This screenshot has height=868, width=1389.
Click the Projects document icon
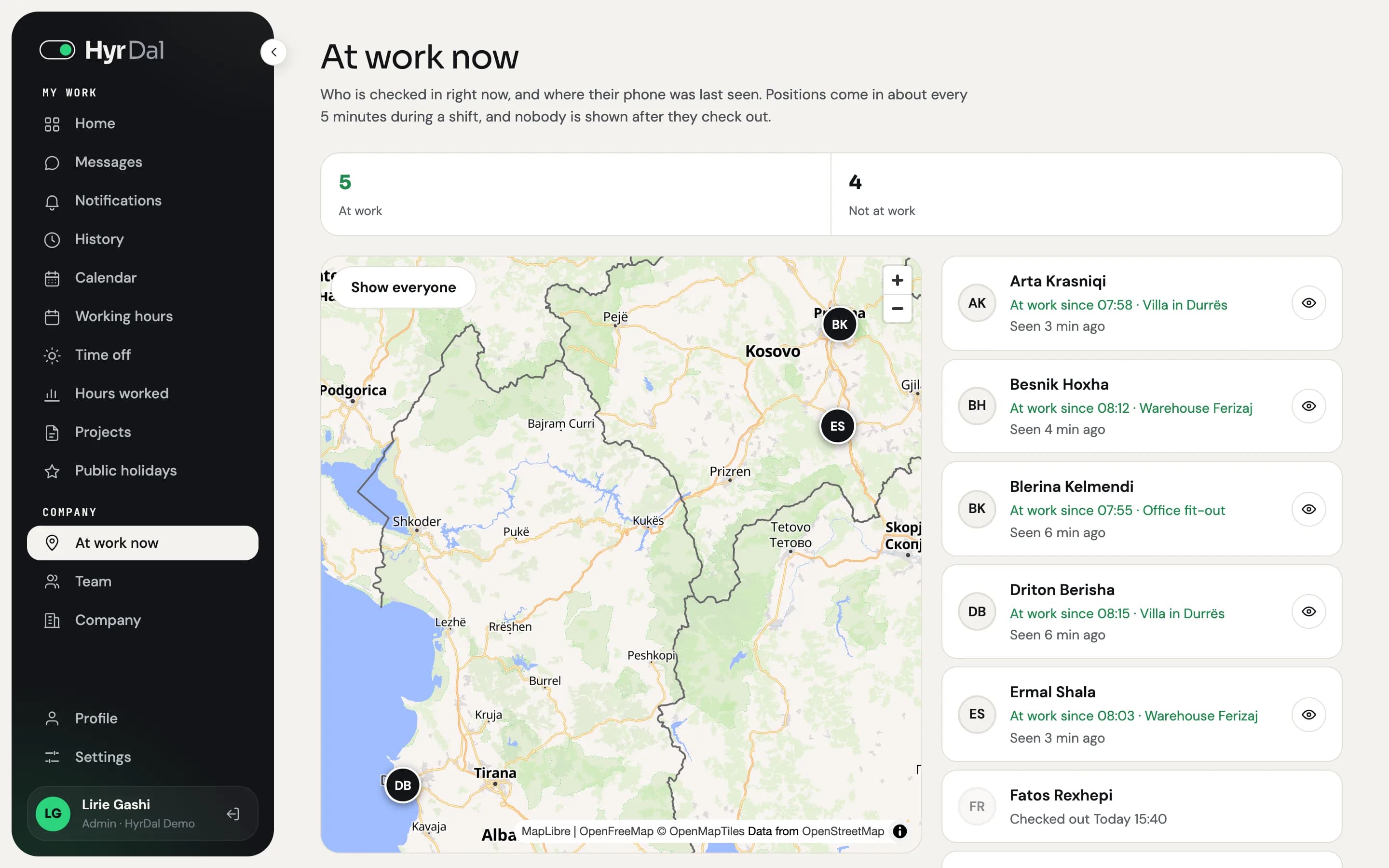[x=52, y=432]
